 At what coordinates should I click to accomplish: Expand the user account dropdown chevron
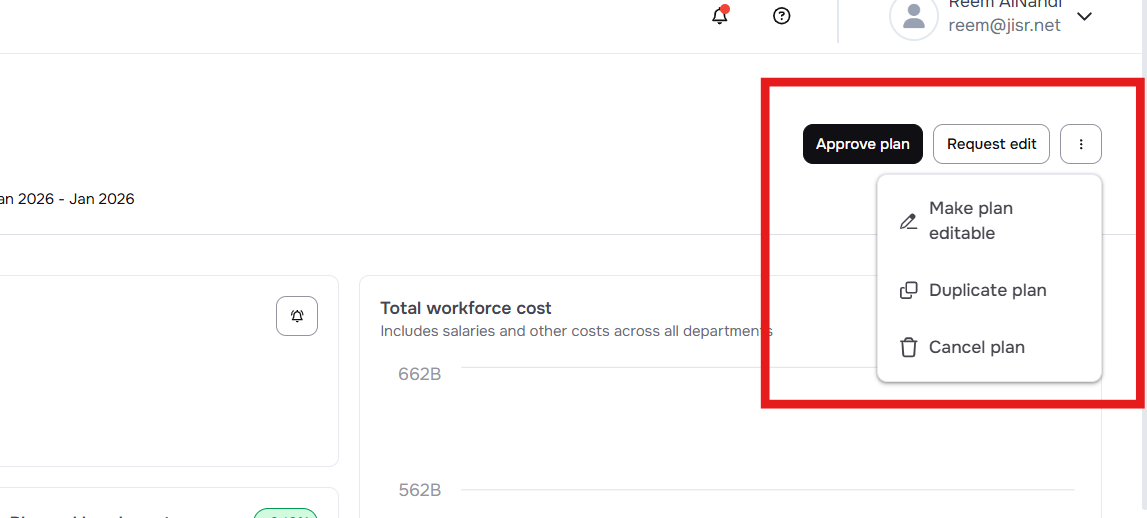(x=1084, y=16)
